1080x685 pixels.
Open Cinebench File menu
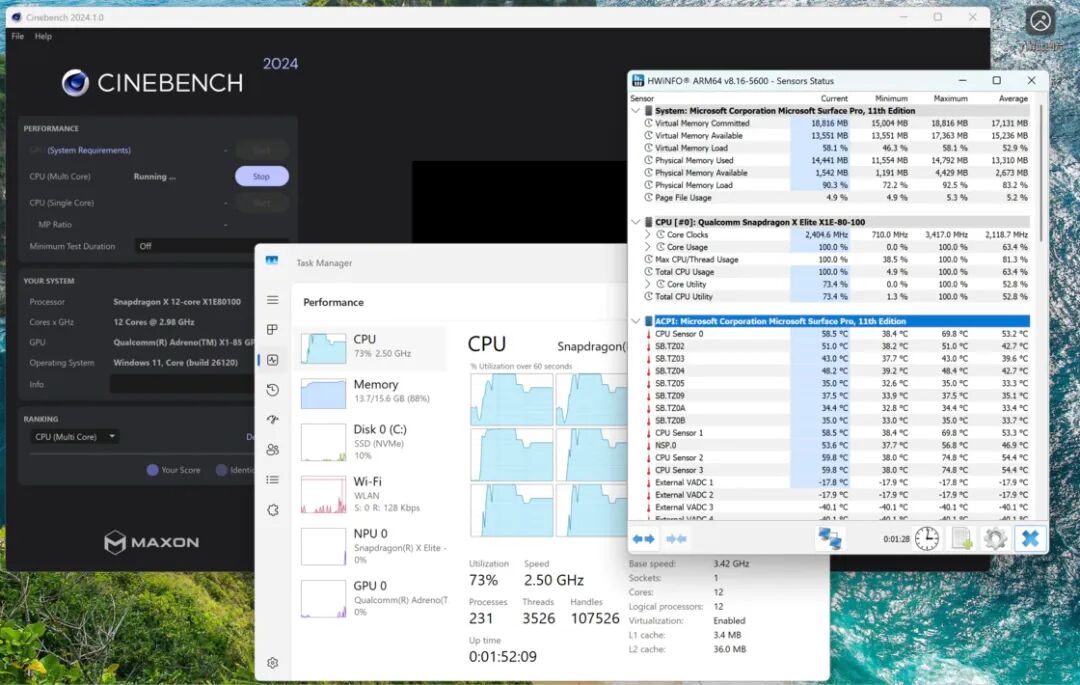coord(18,36)
